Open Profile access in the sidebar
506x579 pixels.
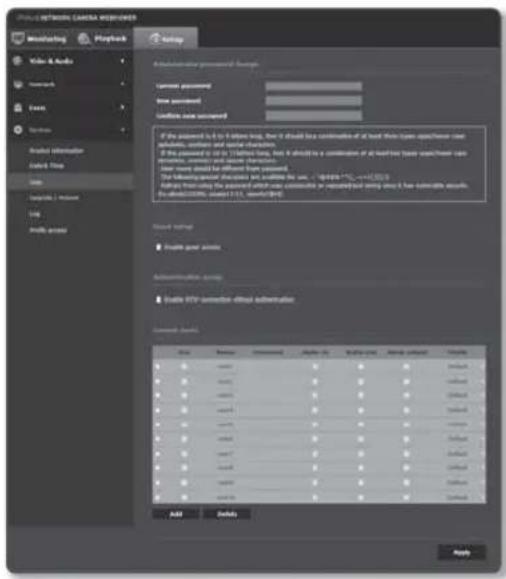pos(48,230)
